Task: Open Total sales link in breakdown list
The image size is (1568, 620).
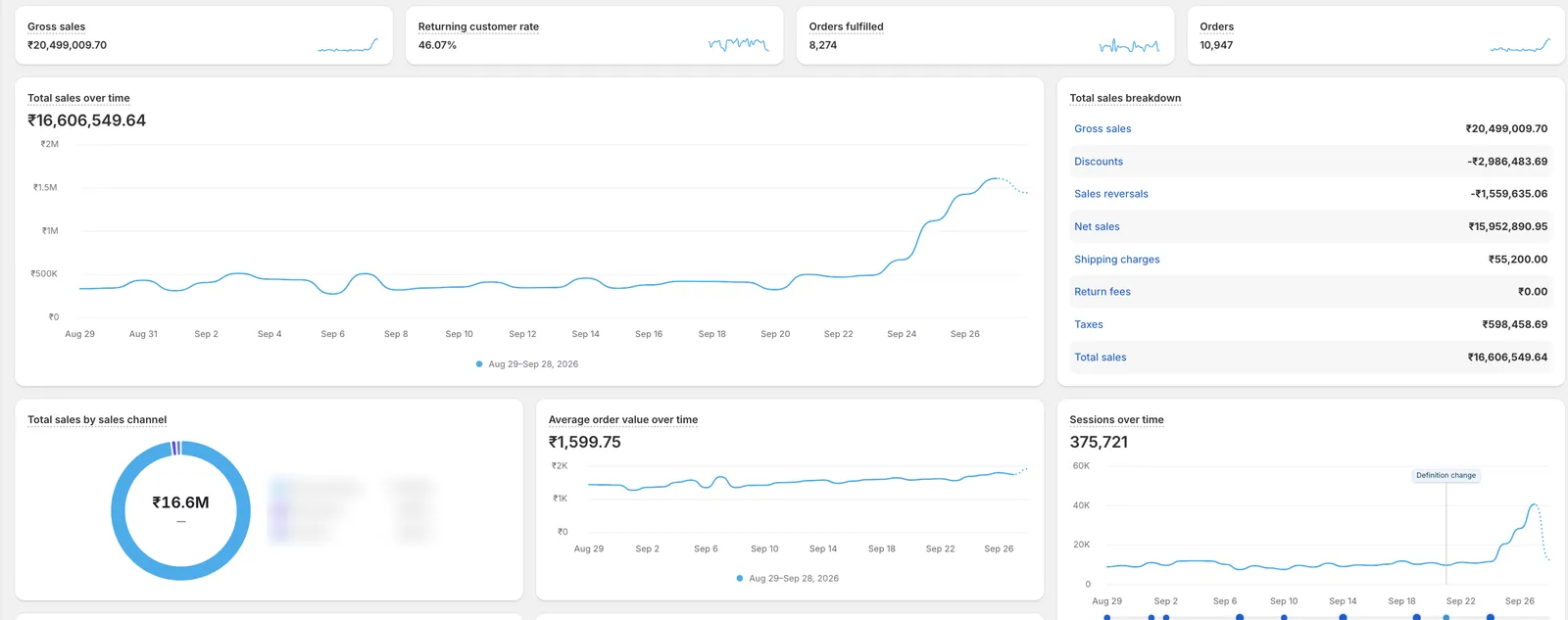Action: click(1101, 358)
